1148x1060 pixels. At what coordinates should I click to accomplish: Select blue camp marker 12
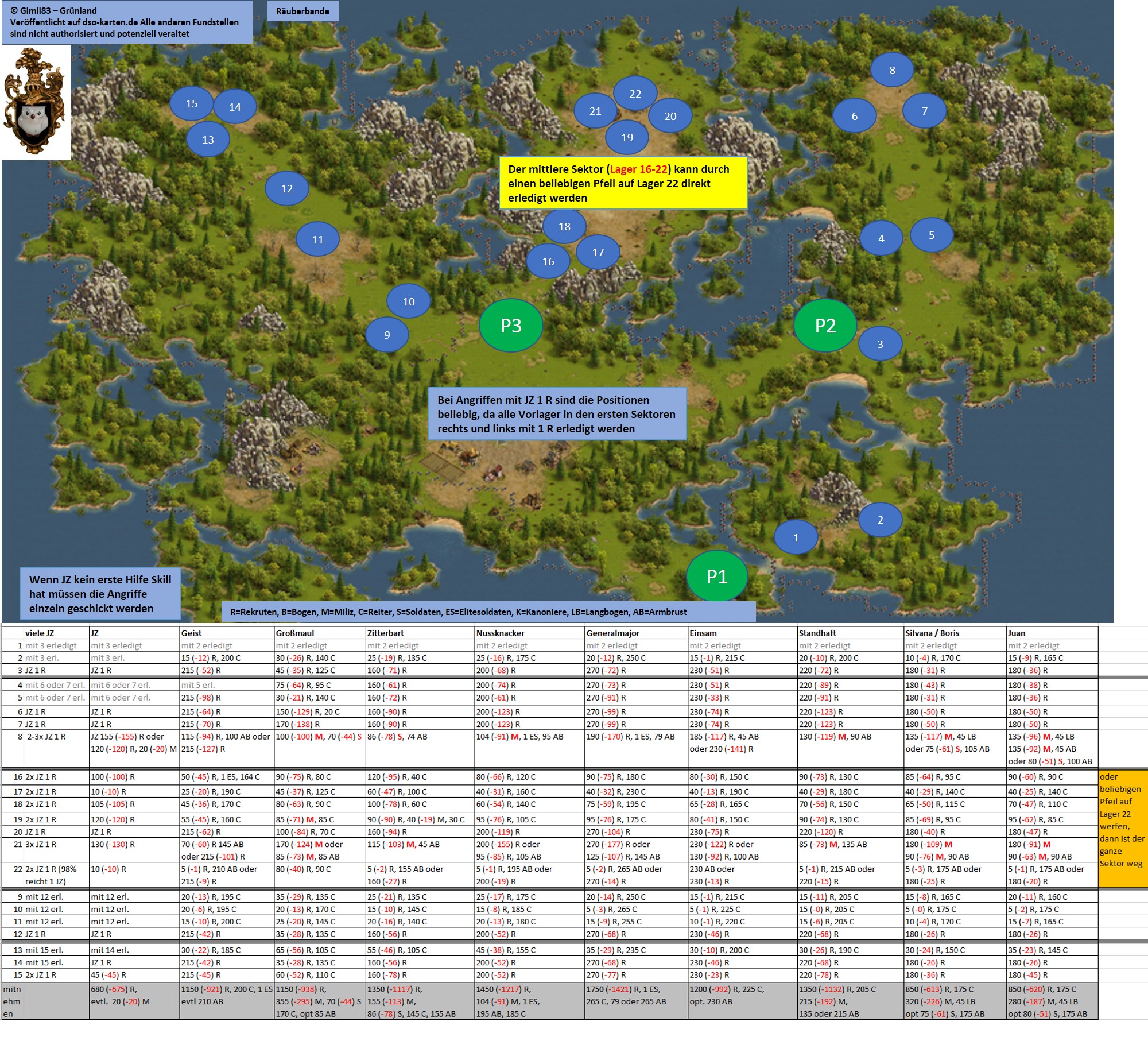286,188
